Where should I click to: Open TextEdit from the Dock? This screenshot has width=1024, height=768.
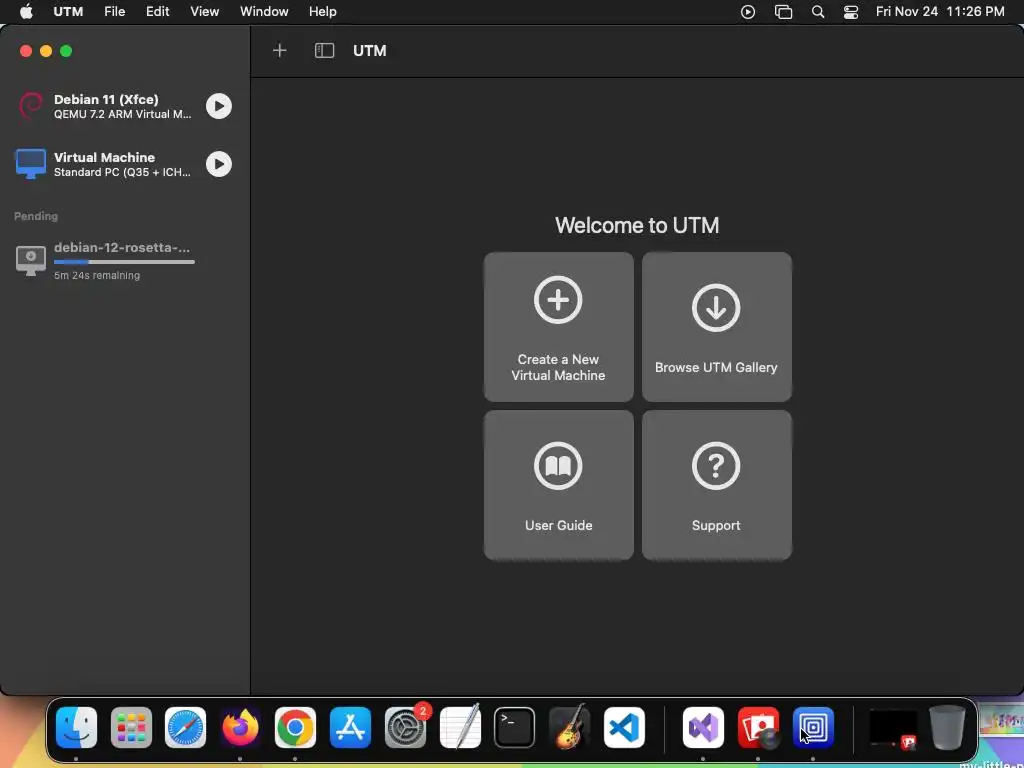tap(460, 727)
